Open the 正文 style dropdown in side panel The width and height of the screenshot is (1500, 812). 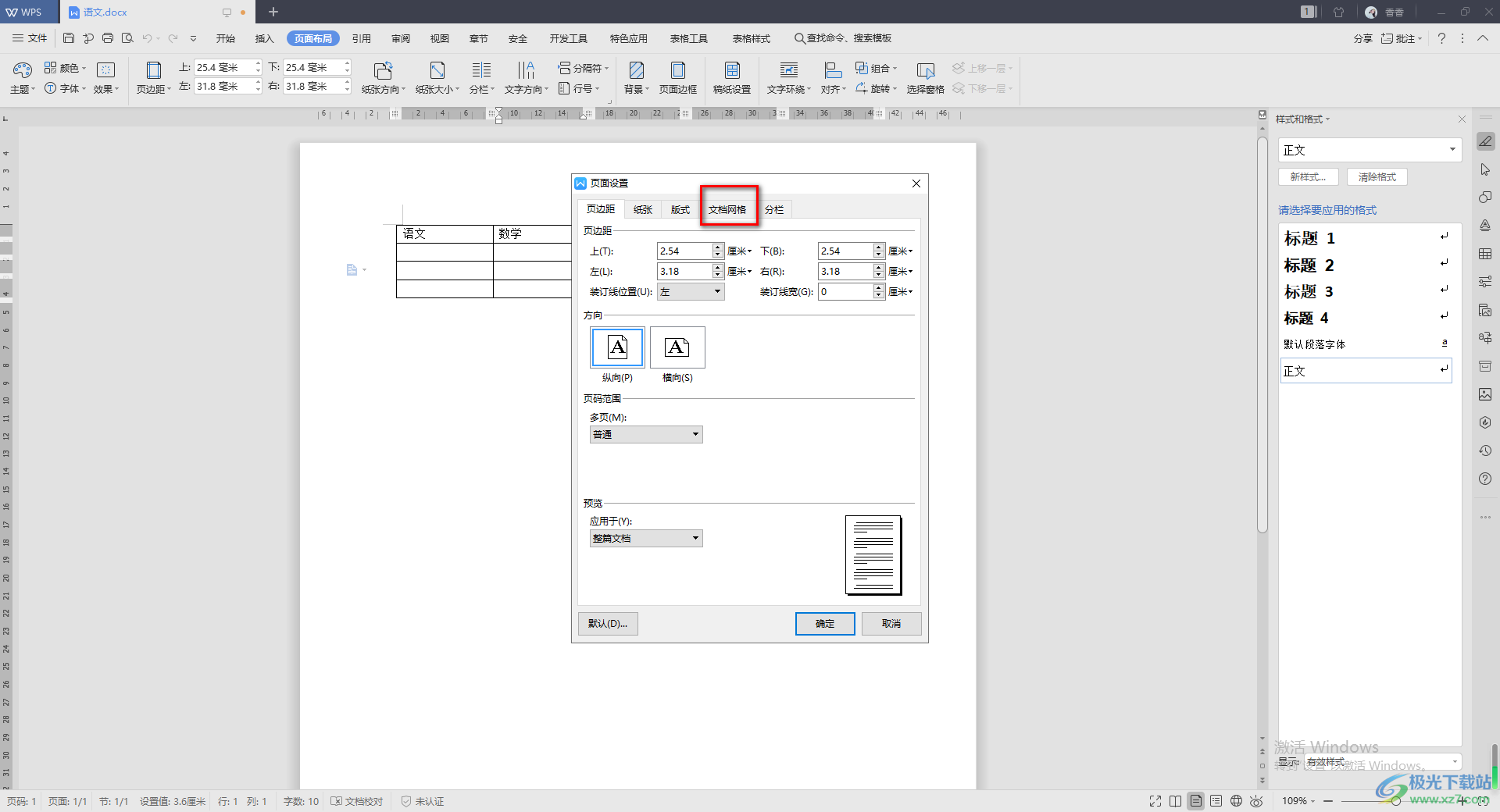[x=1370, y=150]
